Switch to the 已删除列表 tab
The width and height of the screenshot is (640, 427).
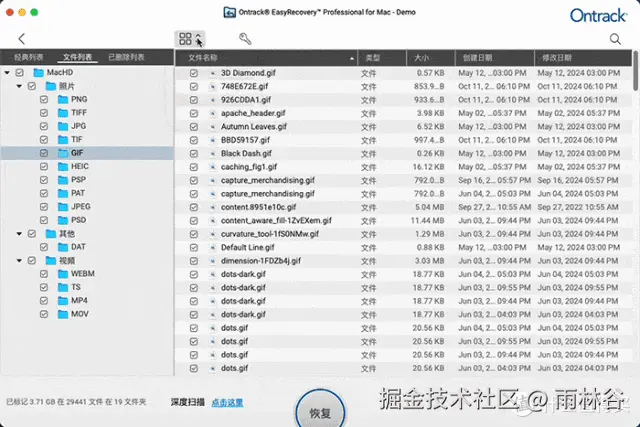pos(126,57)
